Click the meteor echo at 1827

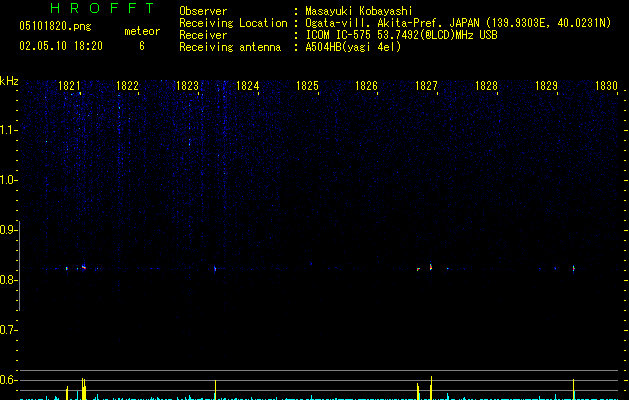pos(430,266)
